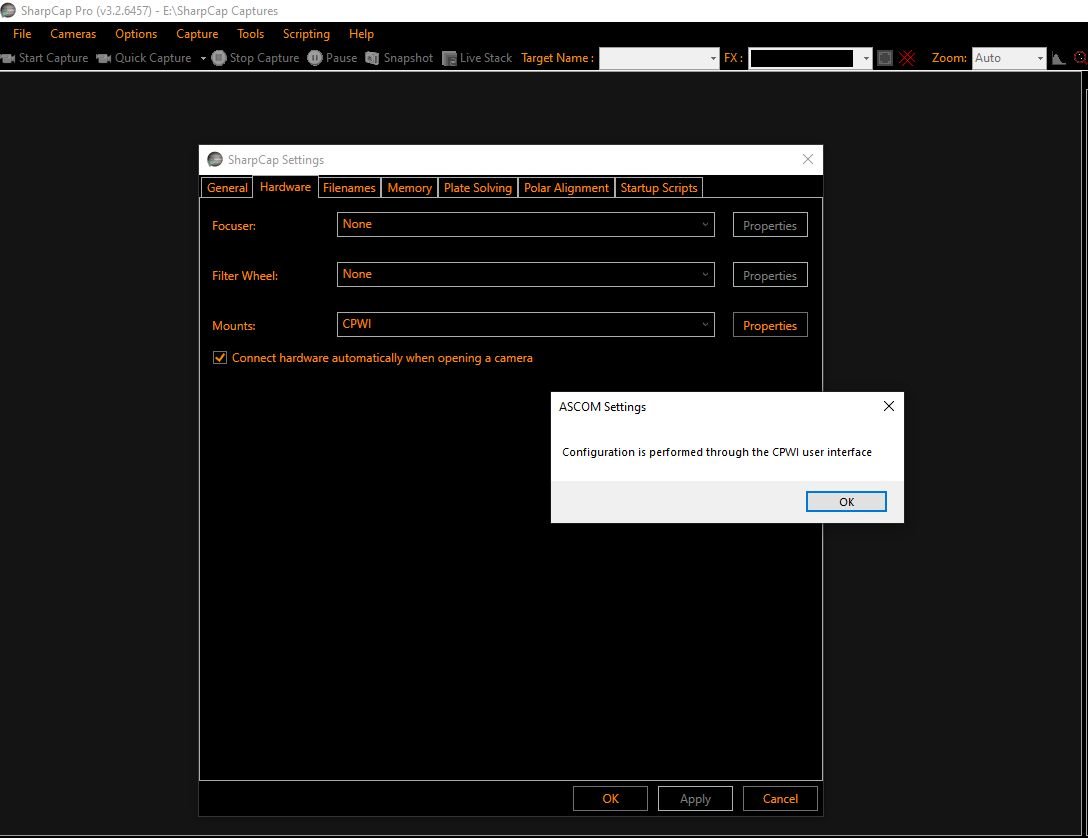Switch to the Filenames tab
Image resolution: width=1088 pixels, height=838 pixels.
click(x=349, y=188)
